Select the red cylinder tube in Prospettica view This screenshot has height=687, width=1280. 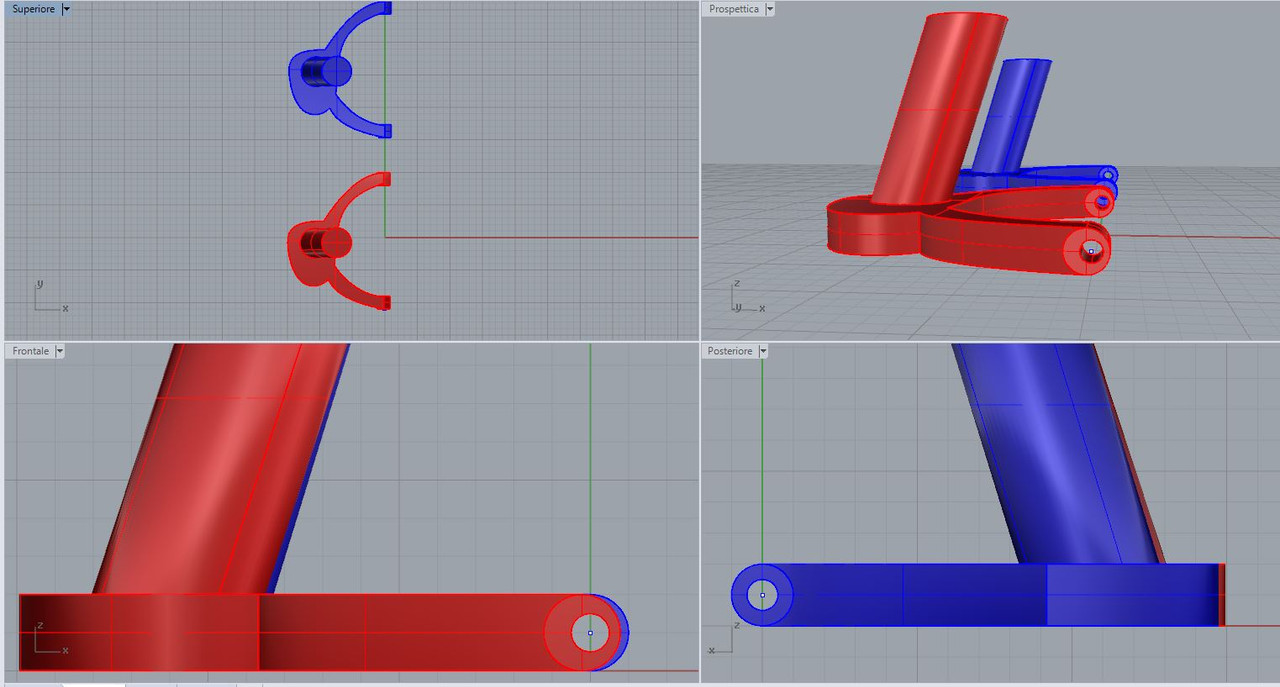940,110
